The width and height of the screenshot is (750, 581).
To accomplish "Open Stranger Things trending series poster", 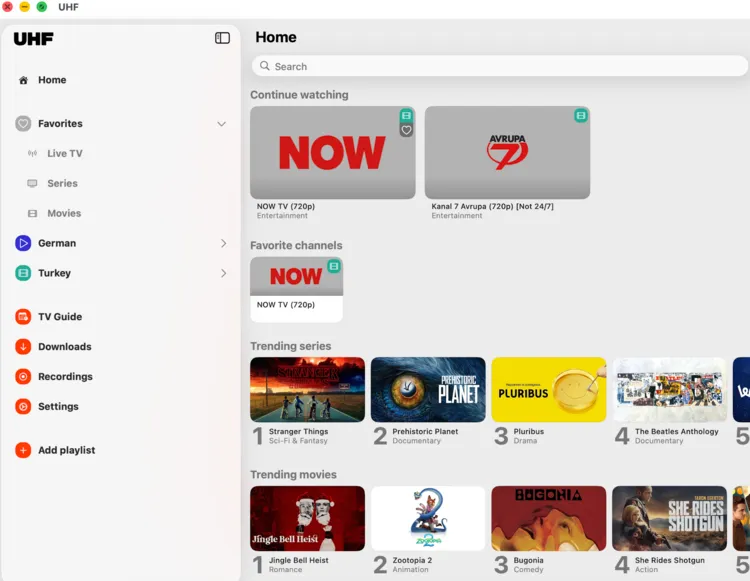I will pos(308,389).
